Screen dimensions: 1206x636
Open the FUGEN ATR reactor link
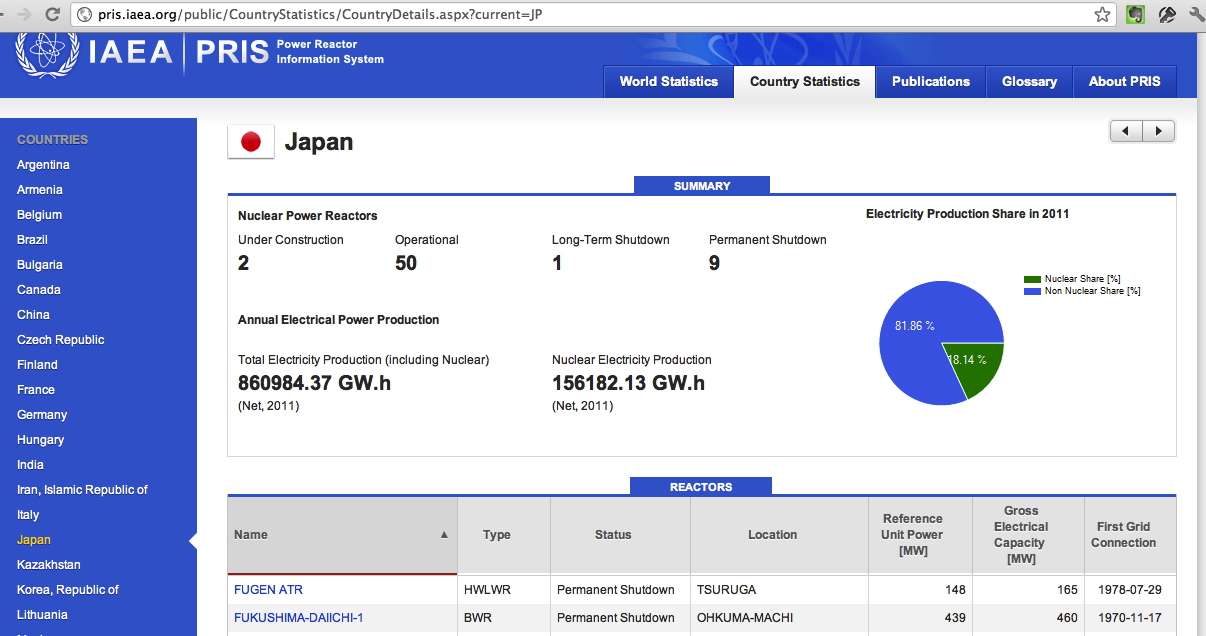click(268, 590)
